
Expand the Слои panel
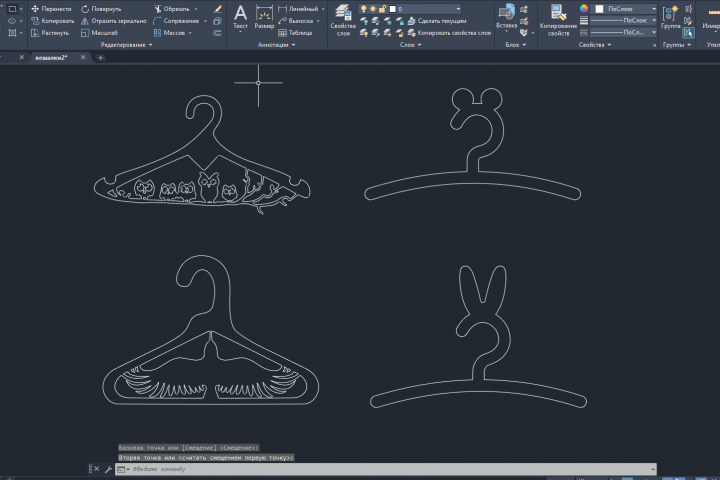pyautogui.click(x=411, y=45)
